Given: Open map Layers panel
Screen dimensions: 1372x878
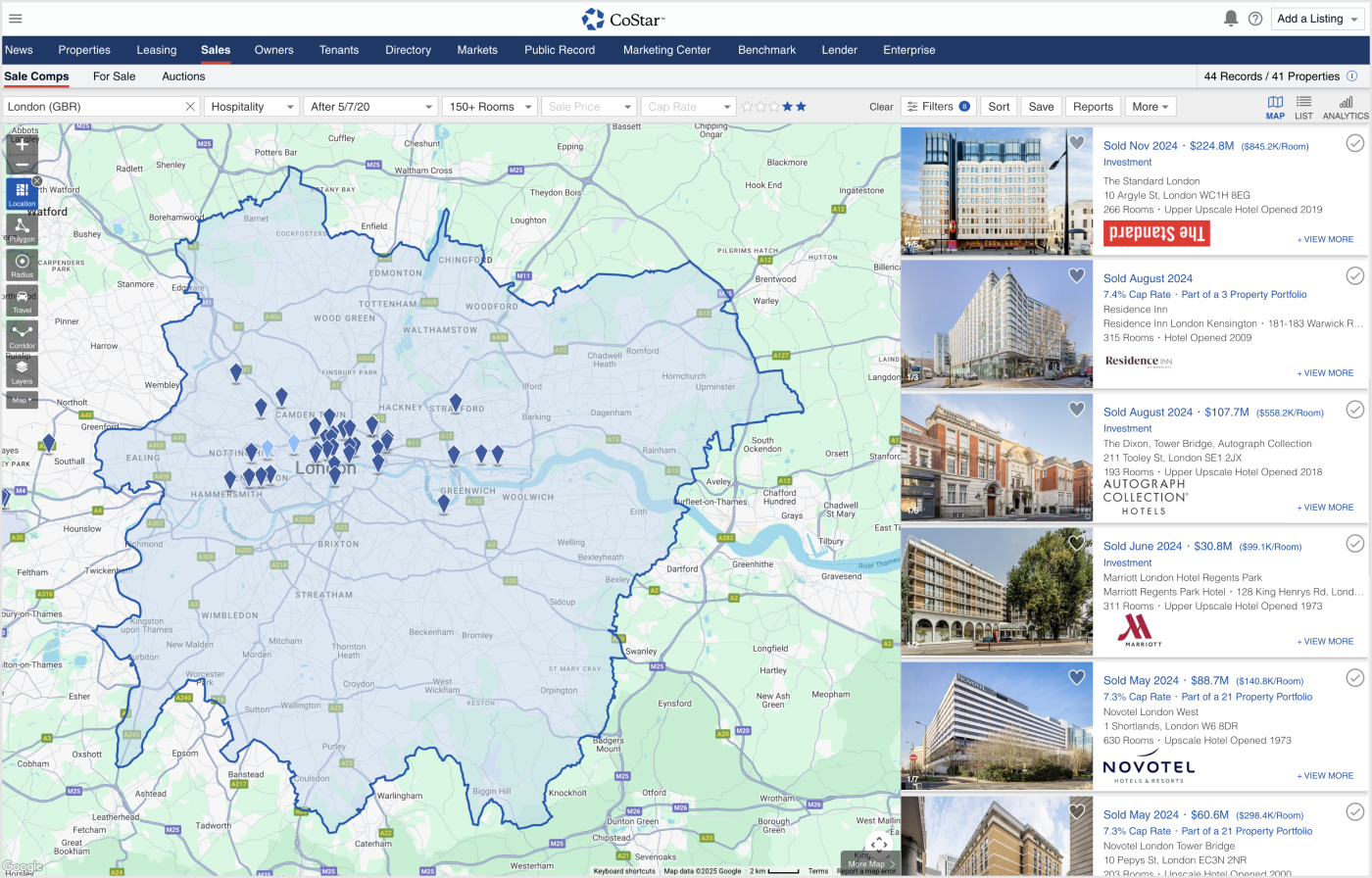Looking at the screenshot, I should (22, 370).
